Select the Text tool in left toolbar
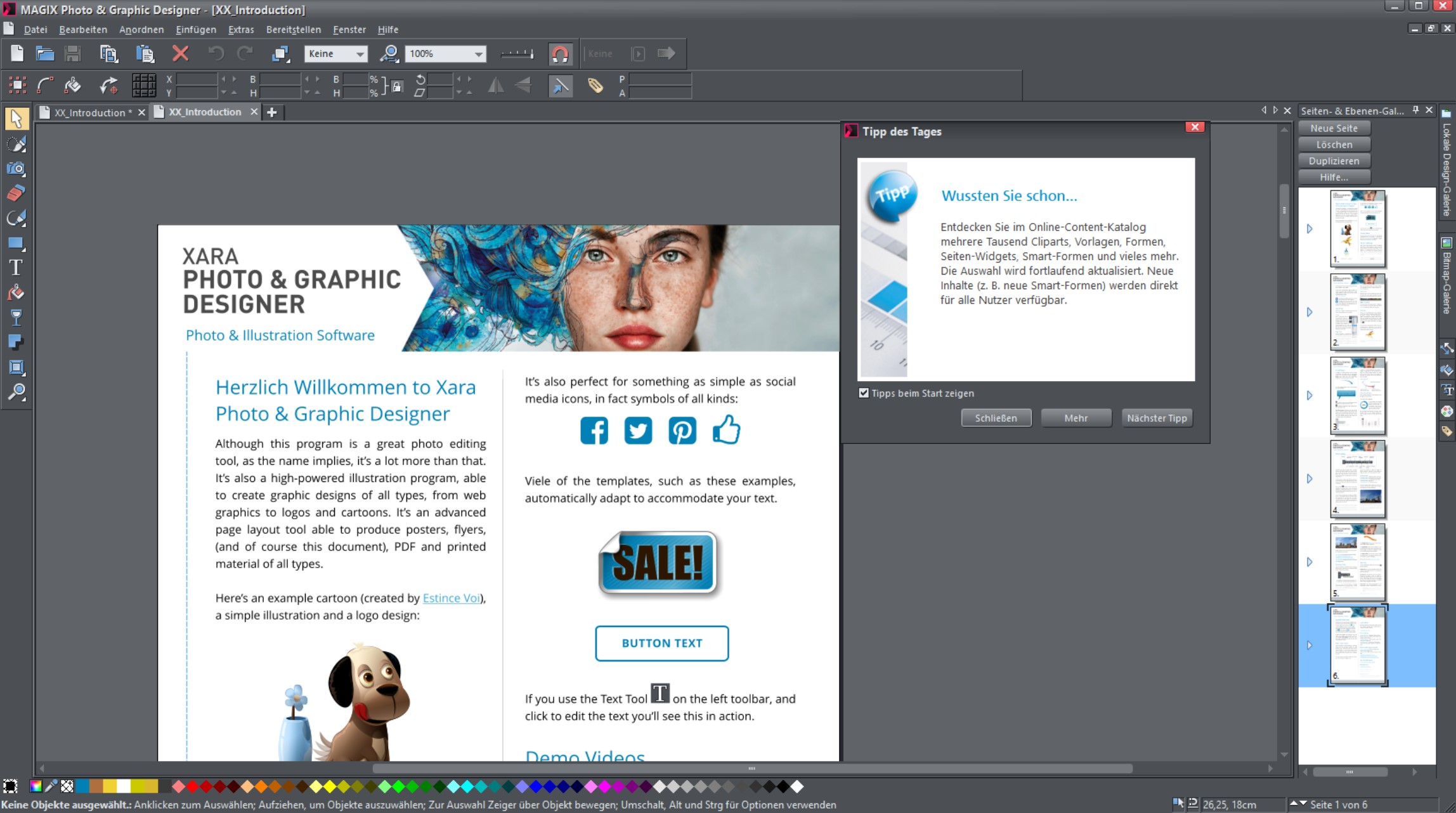 point(16,268)
